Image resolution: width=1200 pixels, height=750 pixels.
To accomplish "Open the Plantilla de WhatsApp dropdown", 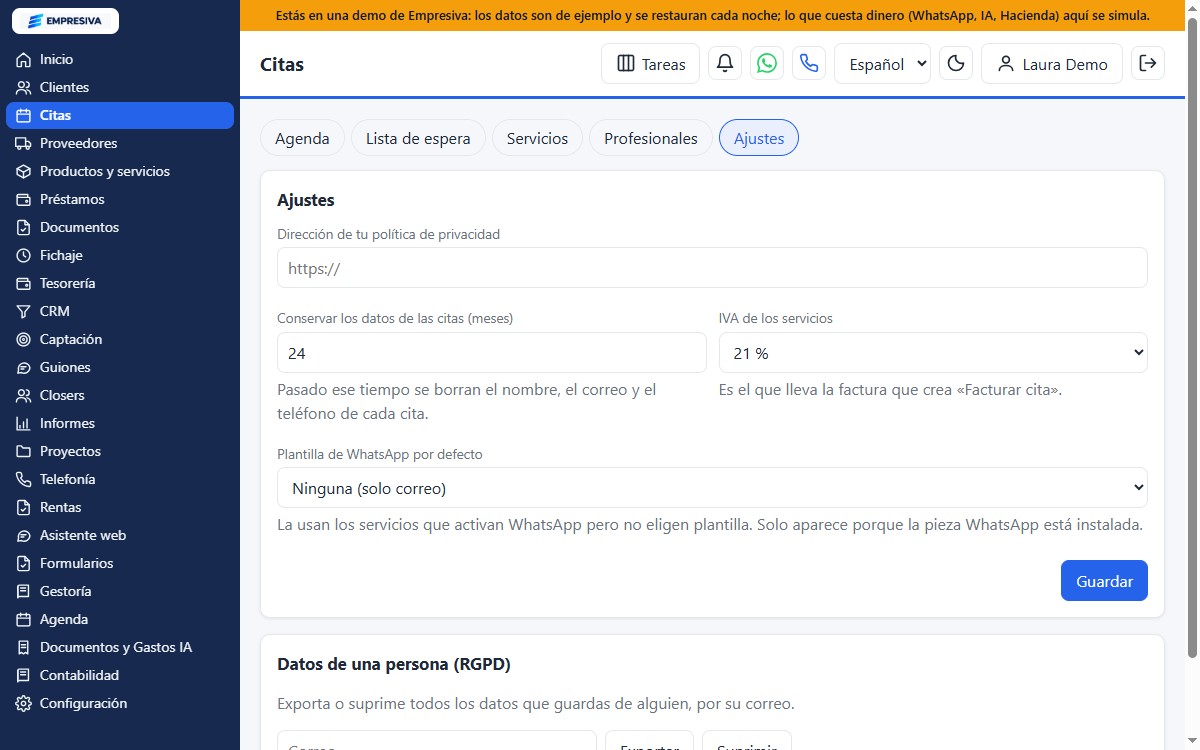I will pyautogui.click(x=712, y=488).
